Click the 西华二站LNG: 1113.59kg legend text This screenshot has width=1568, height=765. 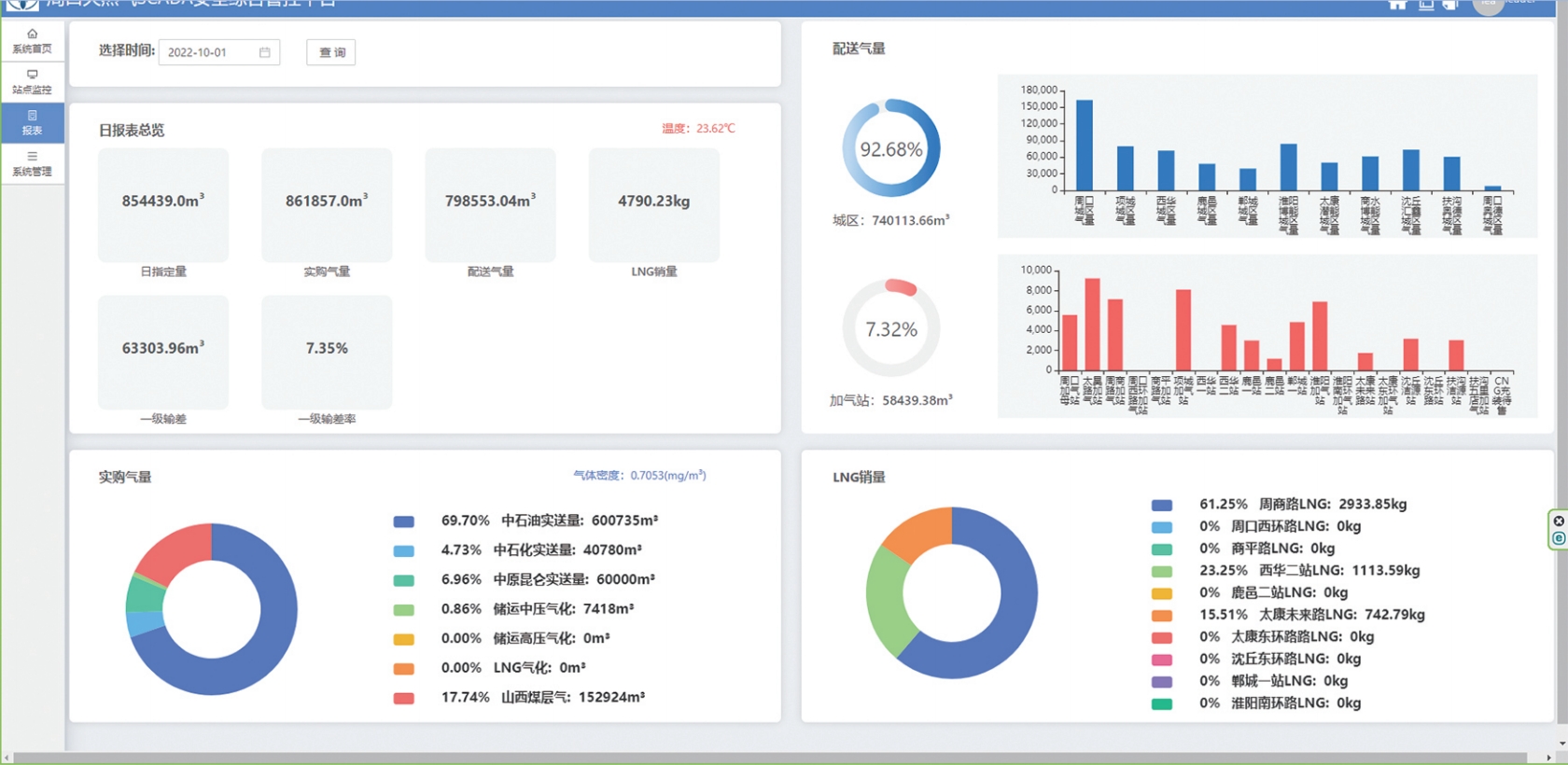[1339, 570]
